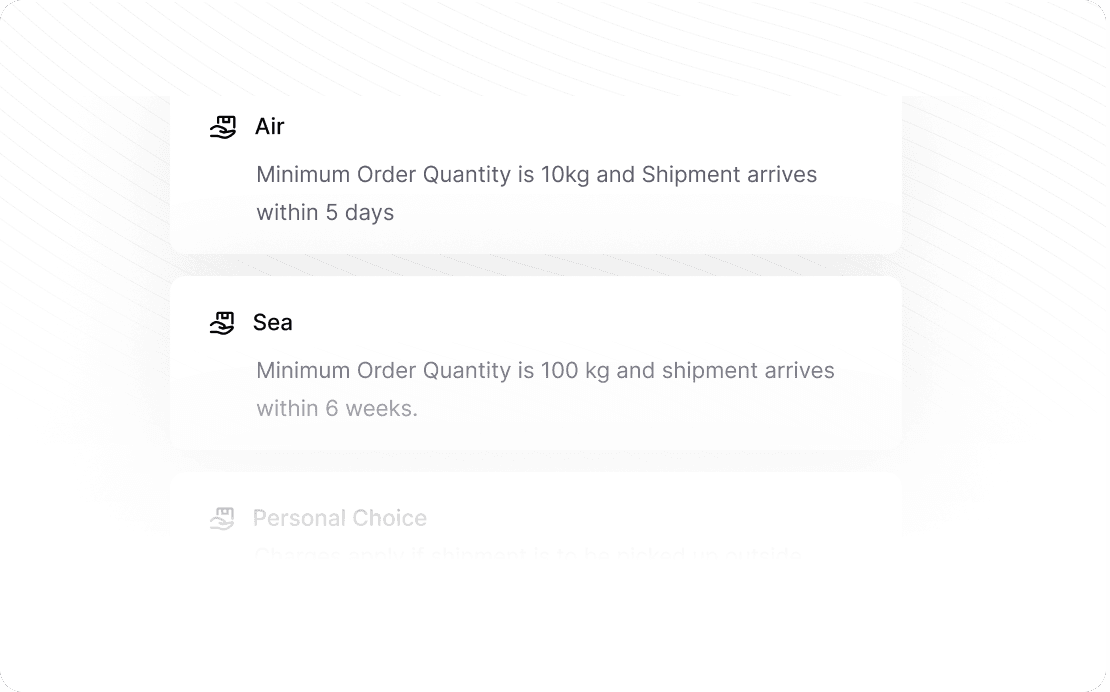Viewport: 1110px width, 692px height.
Task: Click 'Shipment arrives' text in Air card
Action: point(729,174)
